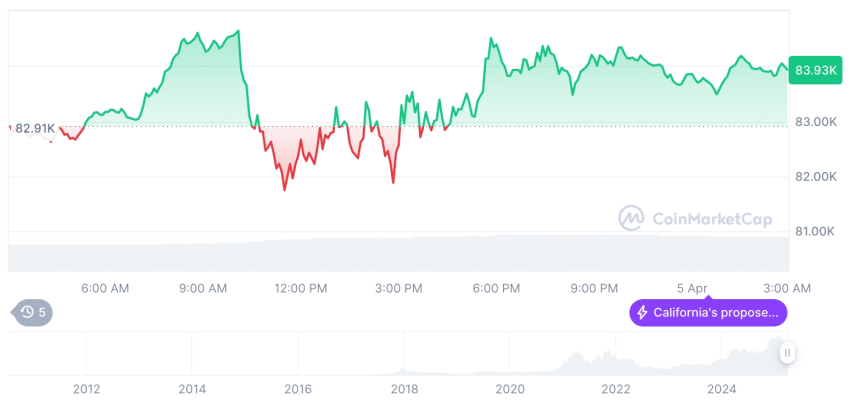Click the 82.91K opening price label
Screen dimensions: 860x401
click(x=34, y=127)
